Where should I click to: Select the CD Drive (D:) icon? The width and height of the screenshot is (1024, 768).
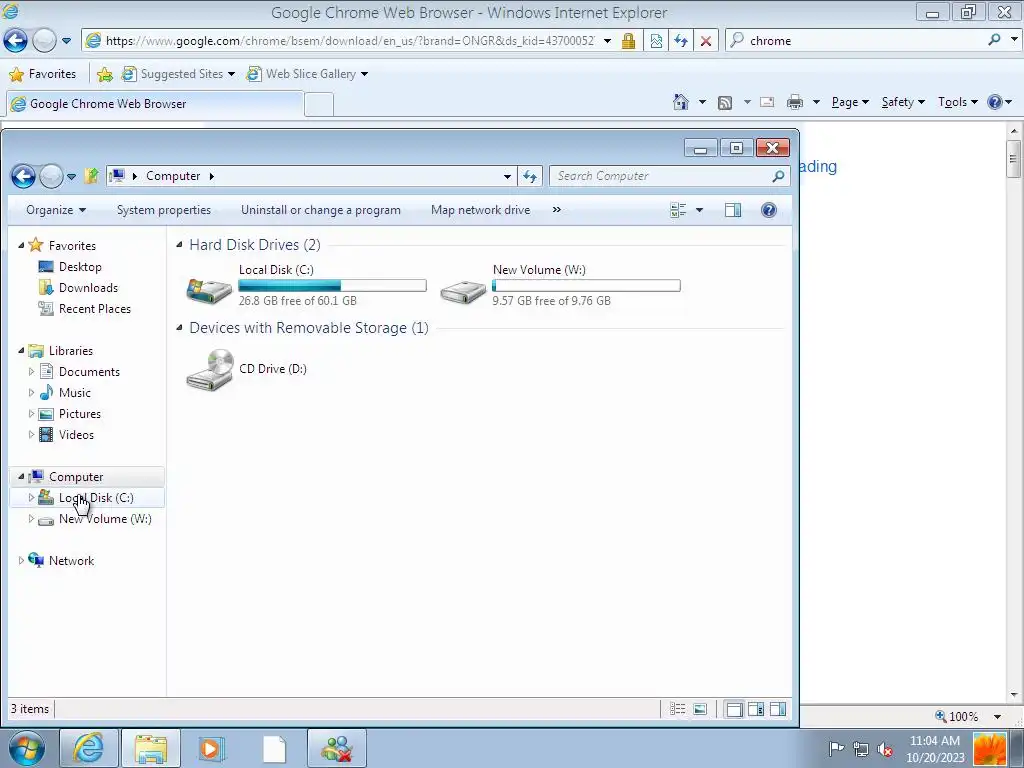pyautogui.click(x=210, y=370)
